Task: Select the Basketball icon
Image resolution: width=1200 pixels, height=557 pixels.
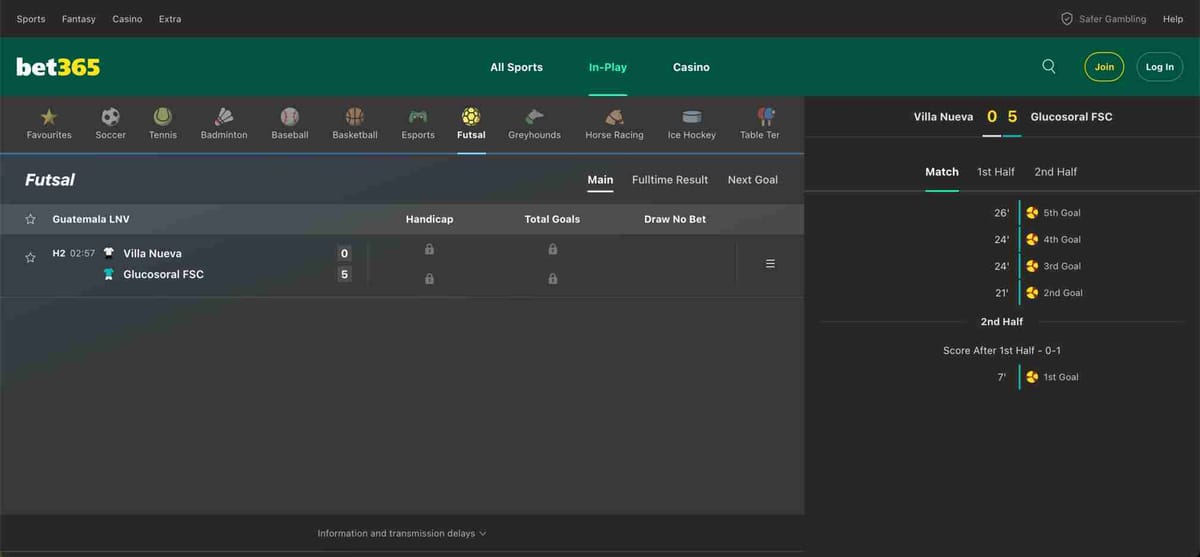Action: 355,116
